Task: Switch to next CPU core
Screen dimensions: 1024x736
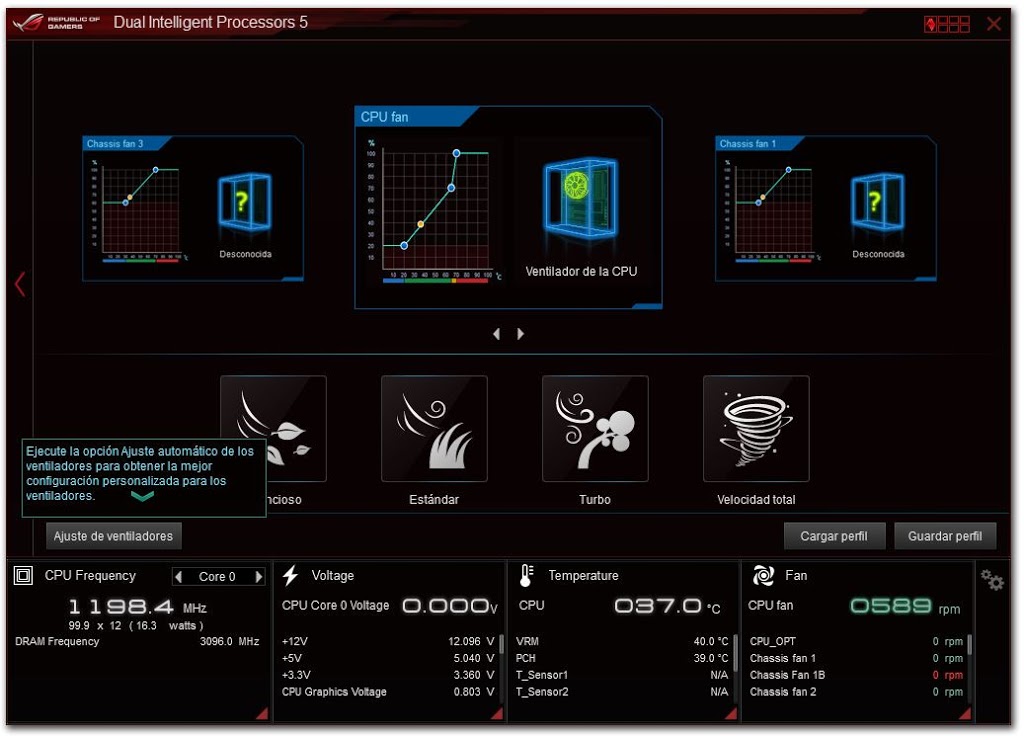Action: [259, 577]
